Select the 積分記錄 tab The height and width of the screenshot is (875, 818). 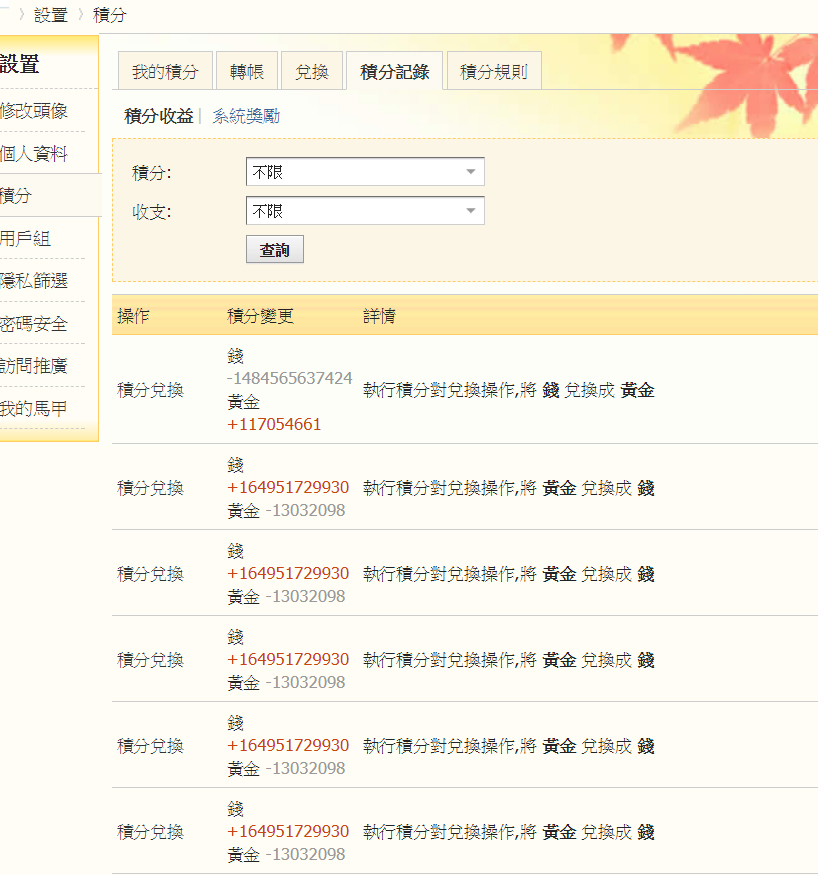pos(394,72)
